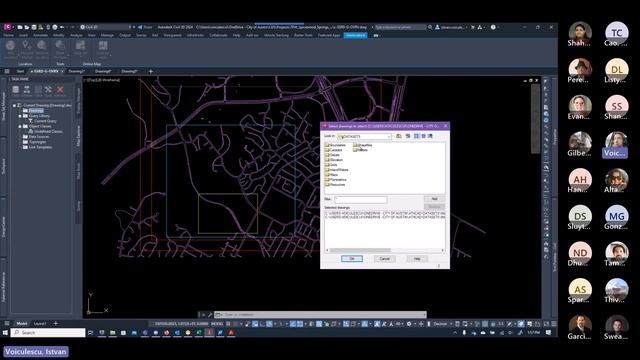Click the Civil 3D application logo button

click(7, 27)
